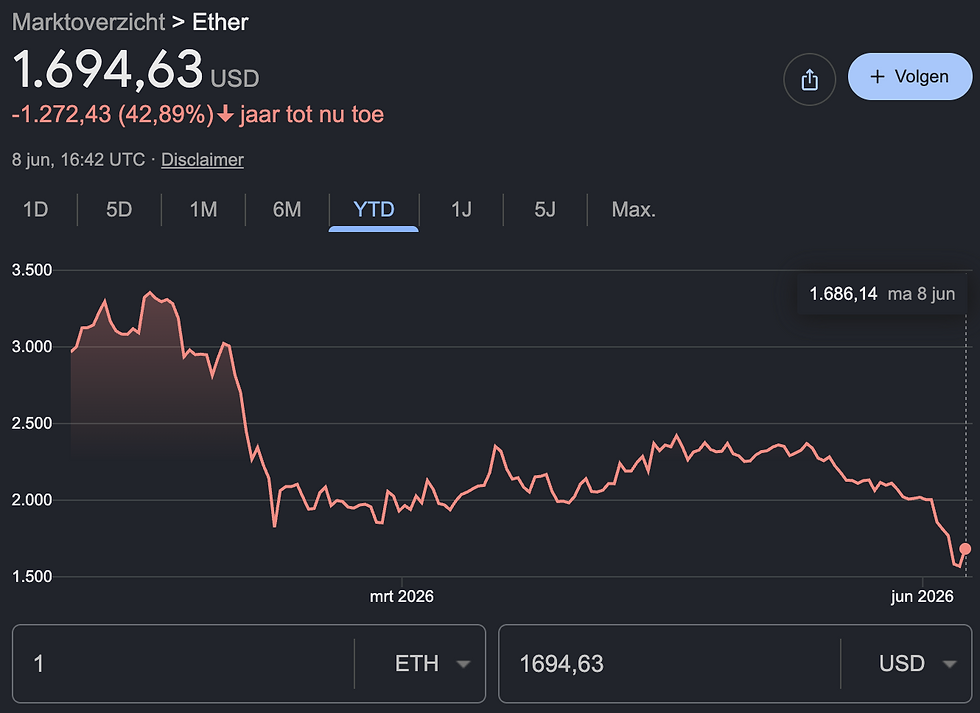
Task: Open the USD currency dropdown
Action: tap(918, 664)
